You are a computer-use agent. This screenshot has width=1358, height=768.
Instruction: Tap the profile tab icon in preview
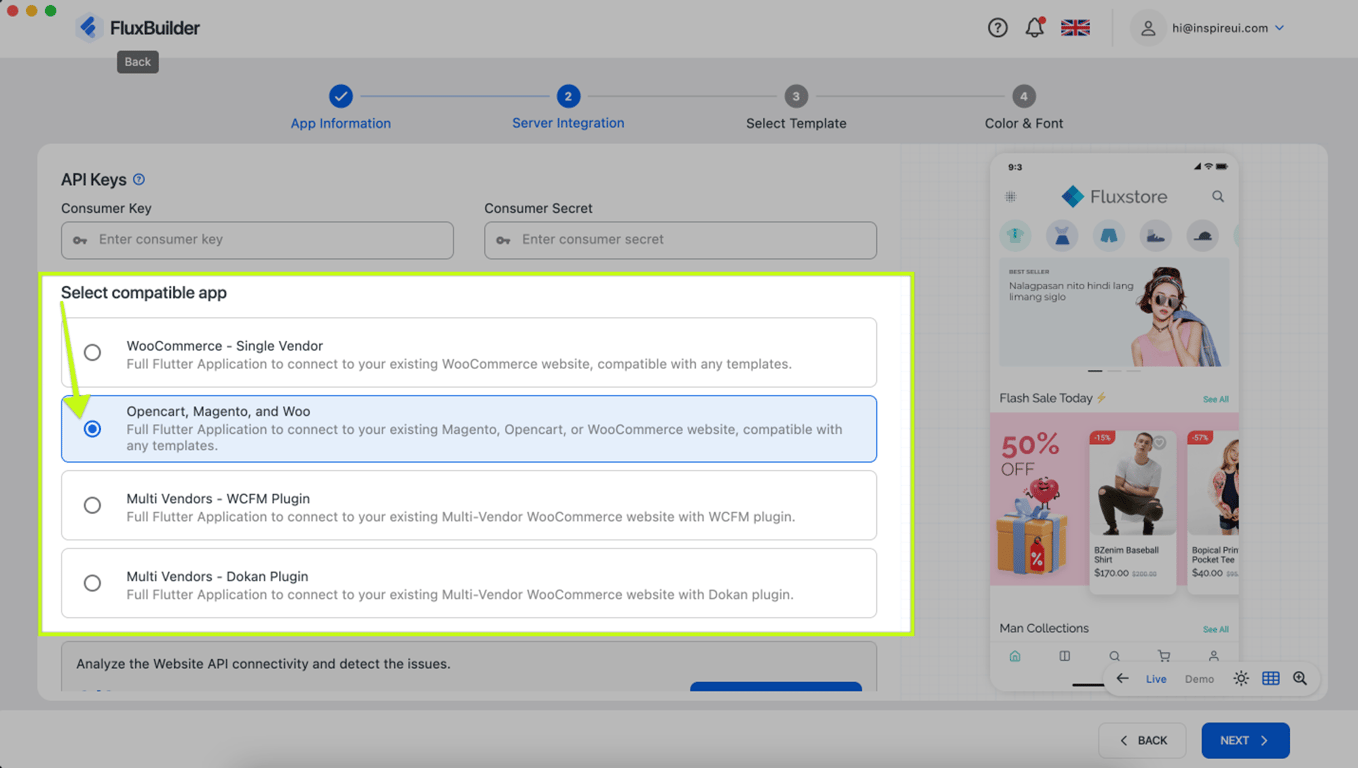[1213, 656]
